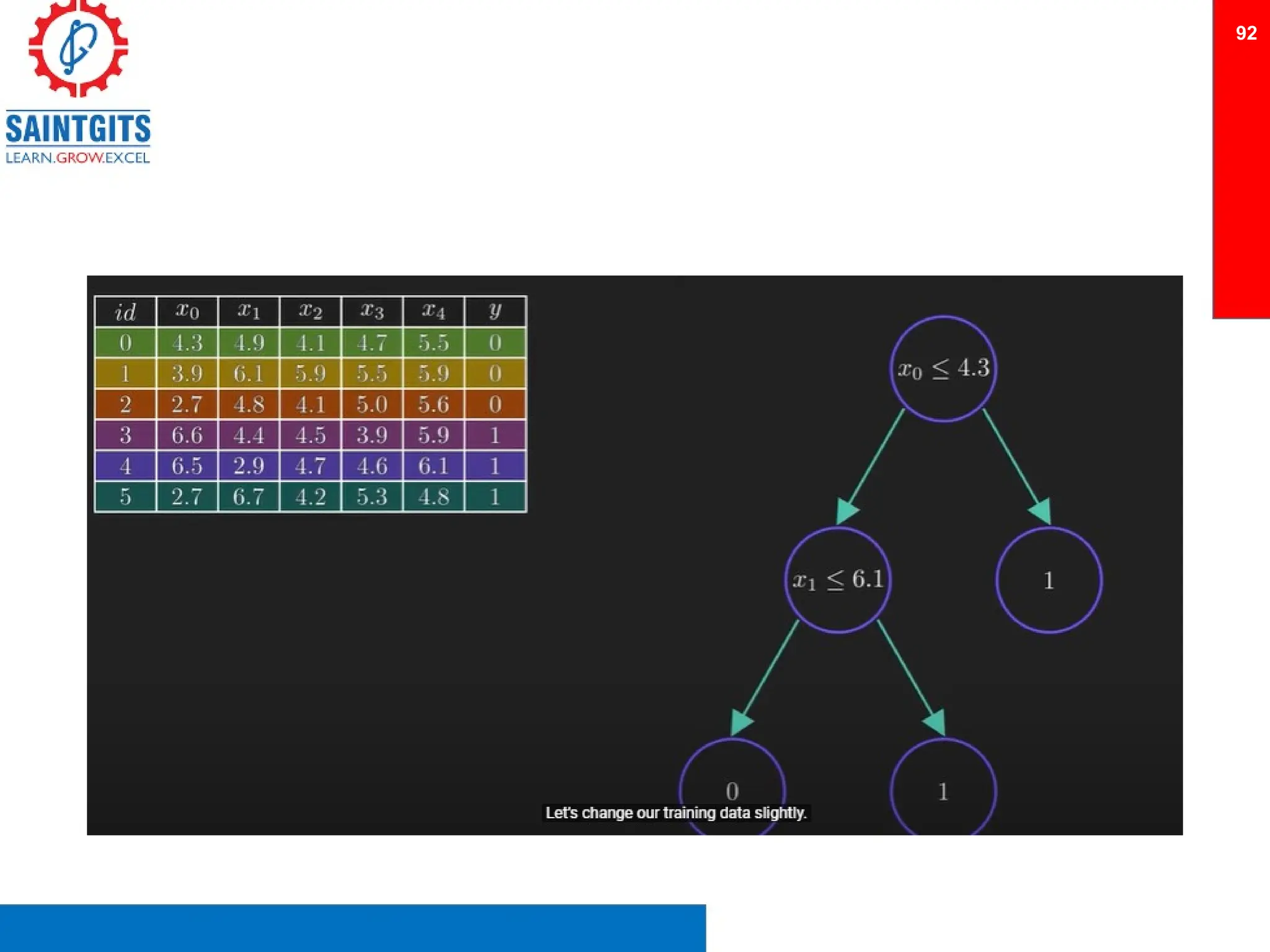Click the blue footer bar
The image size is (1270, 952).
352,928
